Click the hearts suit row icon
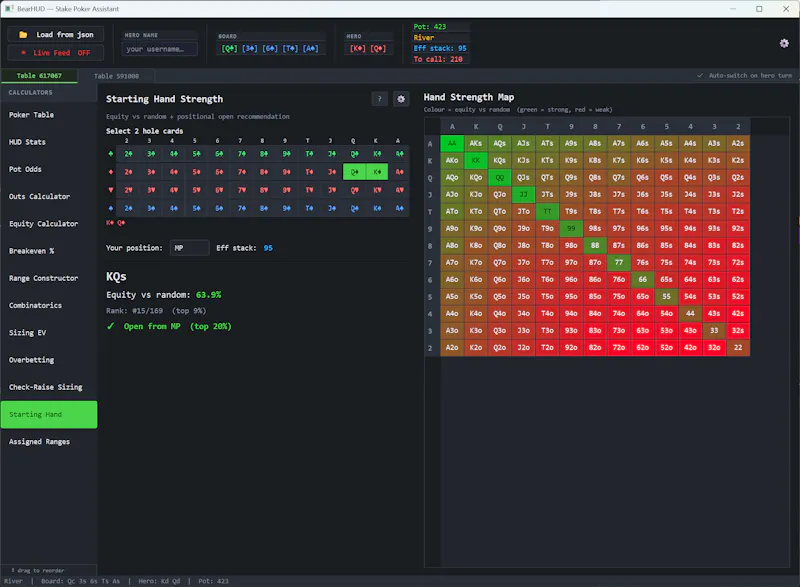The width and height of the screenshot is (800, 587). [x=111, y=190]
